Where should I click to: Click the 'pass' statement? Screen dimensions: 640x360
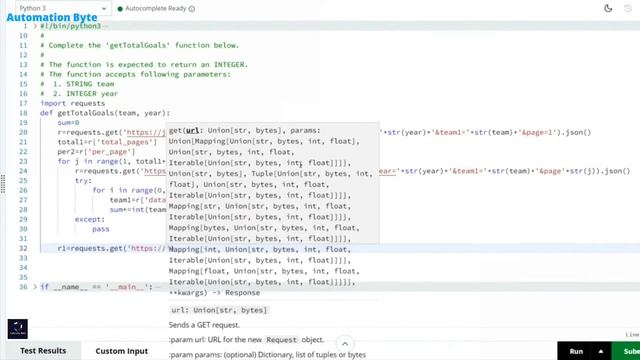coord(100,229)
